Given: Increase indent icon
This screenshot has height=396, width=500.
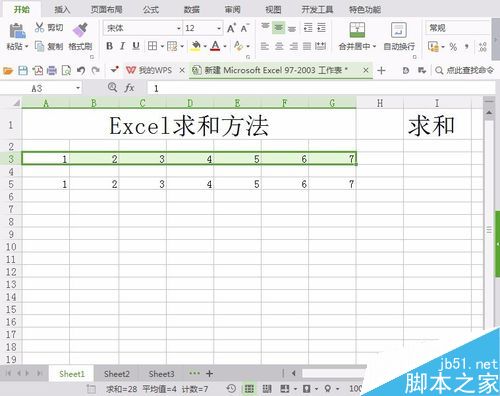Looking at the screenshot, I should tap(321, 28).
